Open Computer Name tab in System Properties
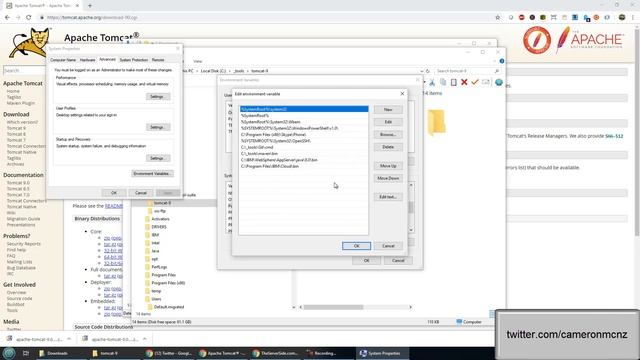640x360 pixels. (x=63, y=60)
